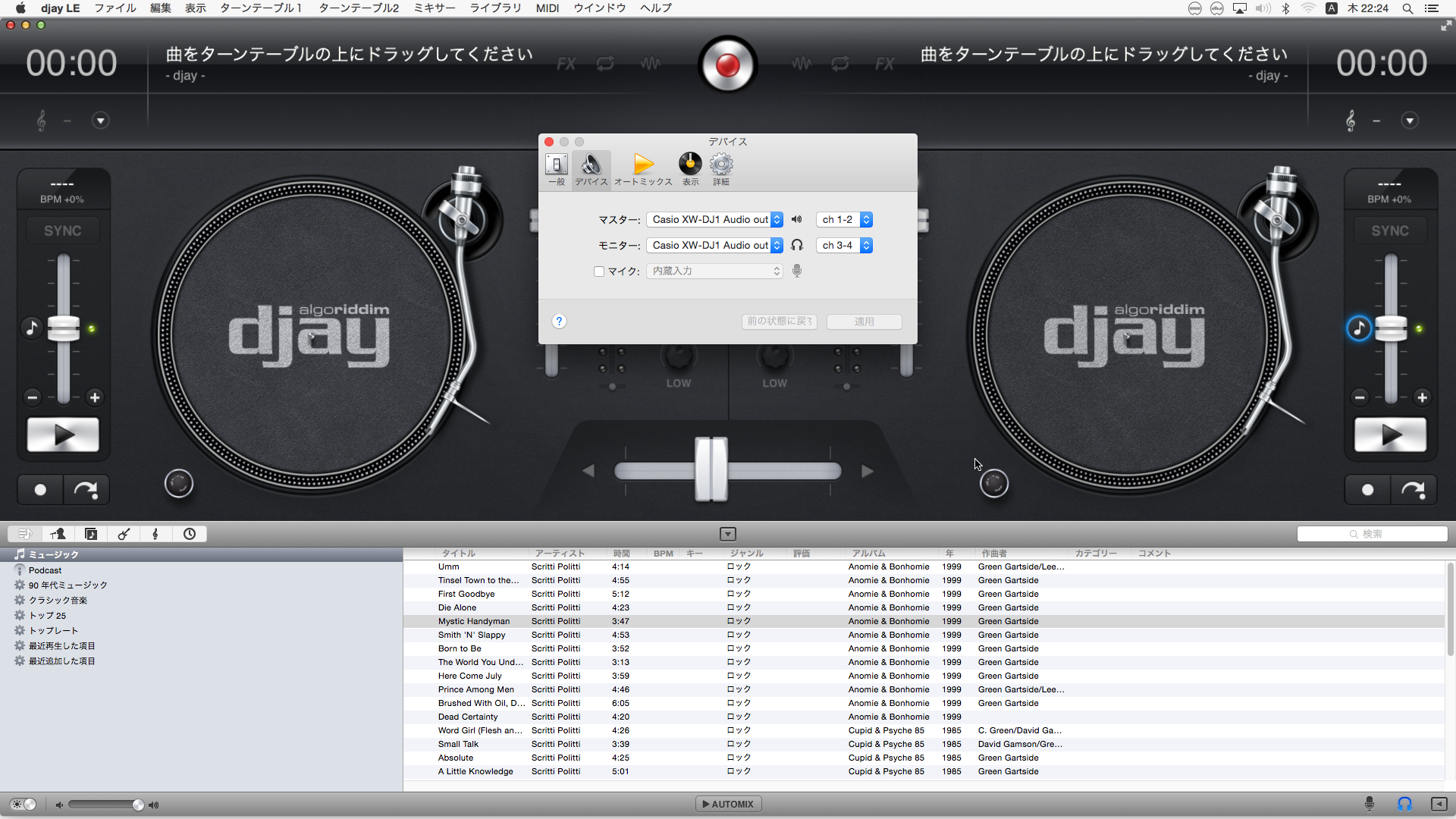Sort library by タイトル column
This screenshot has width=1456, height=819.
point(482,554)
